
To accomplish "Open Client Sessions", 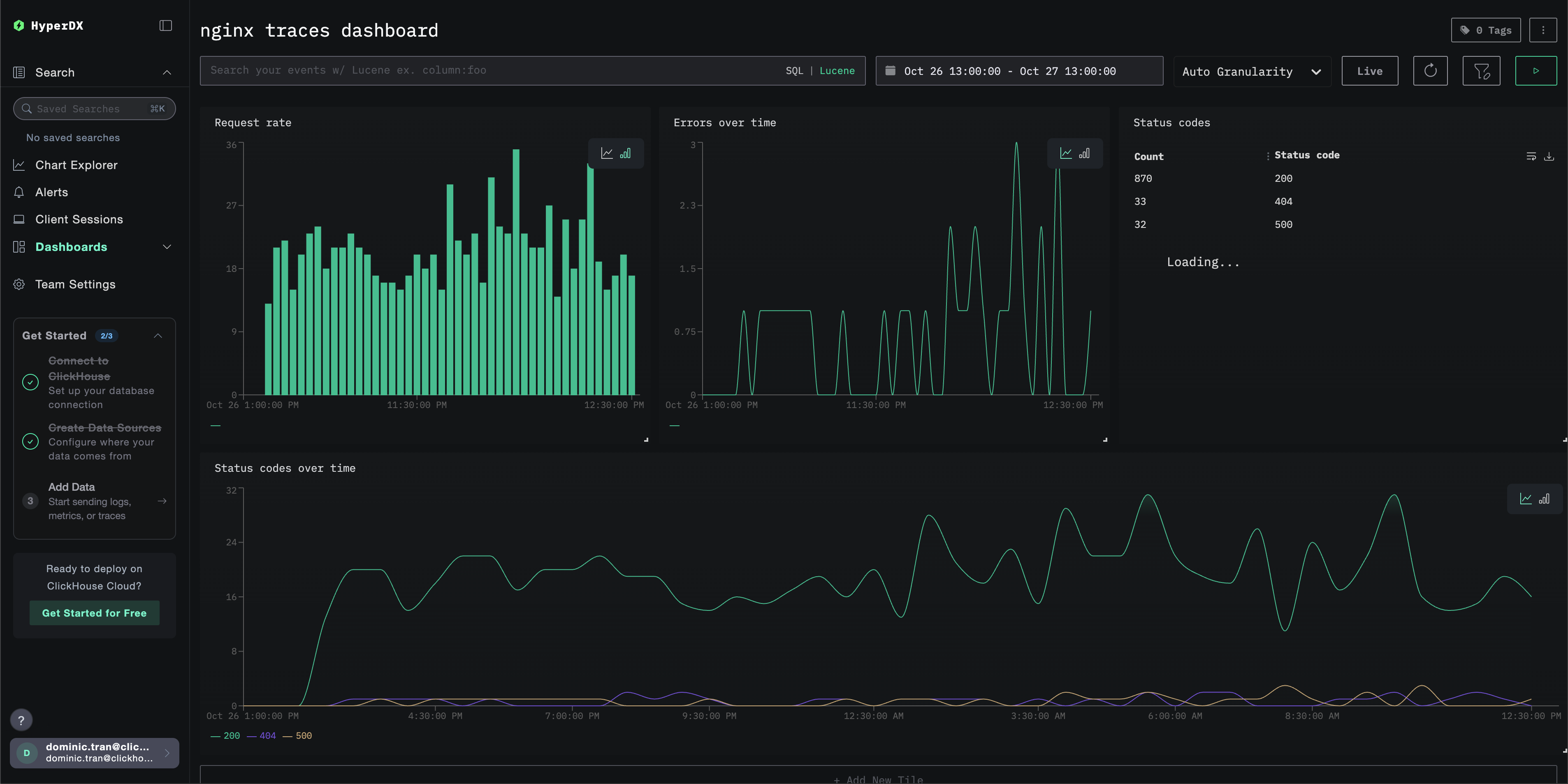I will (79, 219).
